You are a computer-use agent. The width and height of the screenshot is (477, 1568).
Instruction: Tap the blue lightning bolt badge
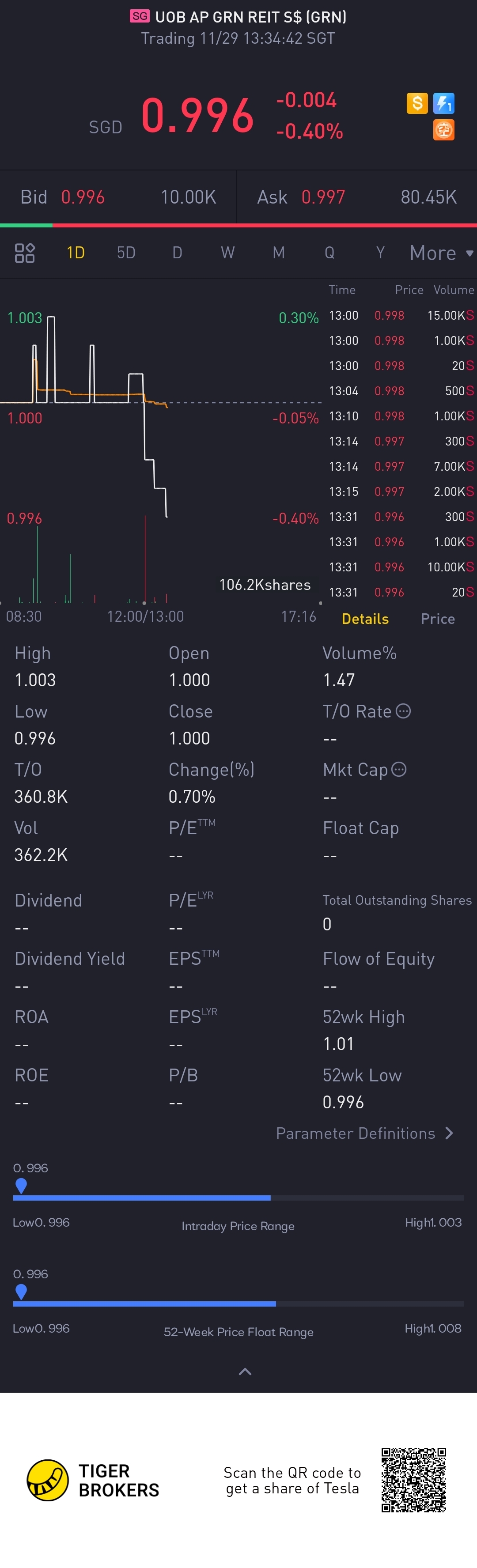pos(443,103)
